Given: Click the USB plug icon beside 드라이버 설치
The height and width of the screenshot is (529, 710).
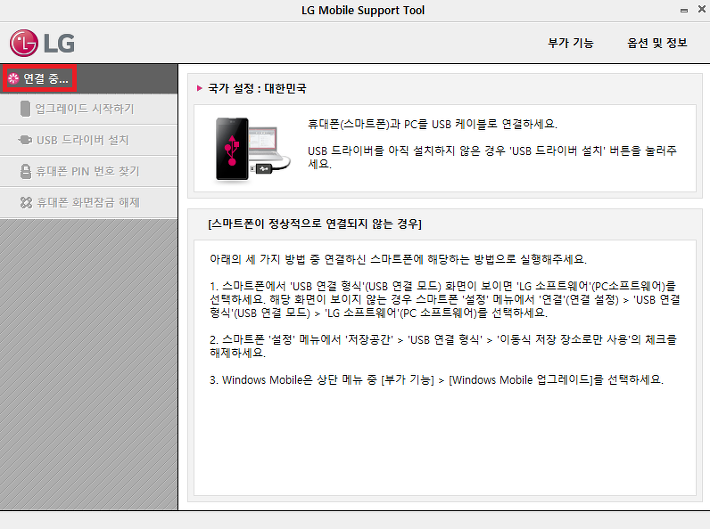Looking at the screenshot, I should click(x=25, y=140).
